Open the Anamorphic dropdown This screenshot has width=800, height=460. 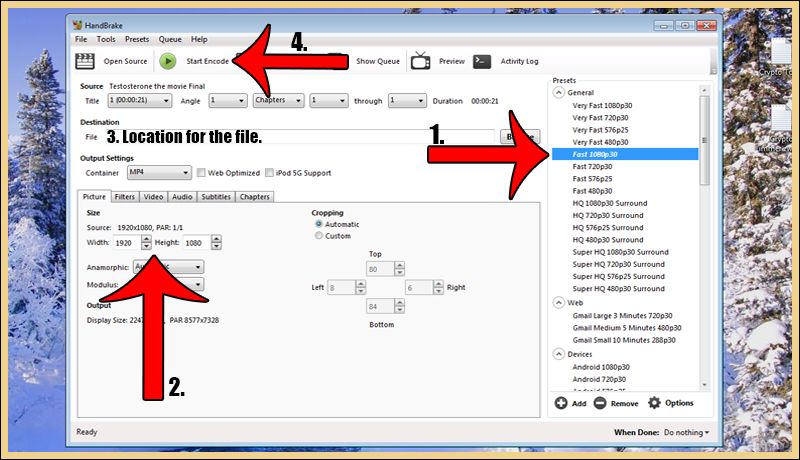point(168,267)
